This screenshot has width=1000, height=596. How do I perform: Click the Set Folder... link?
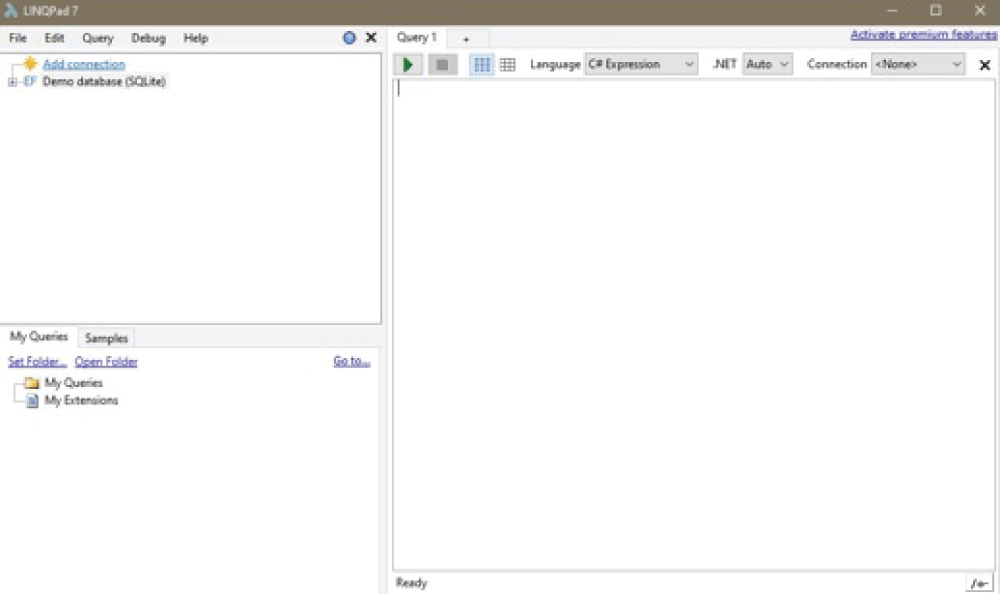(37, 361)
